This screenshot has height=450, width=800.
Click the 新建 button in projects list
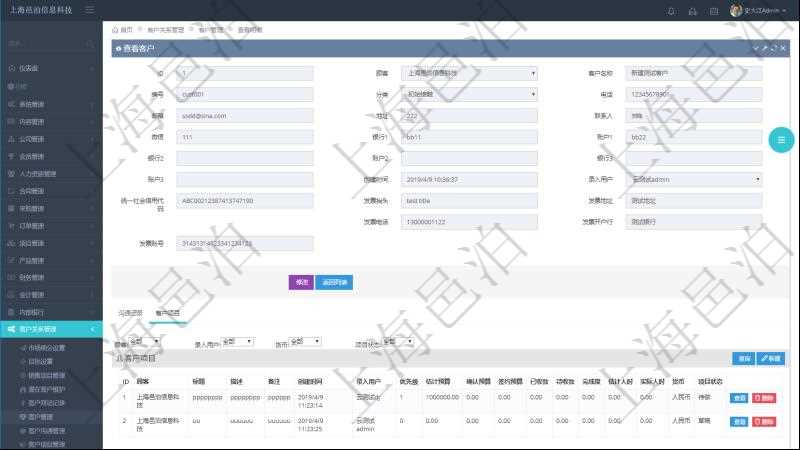[771, 358]
